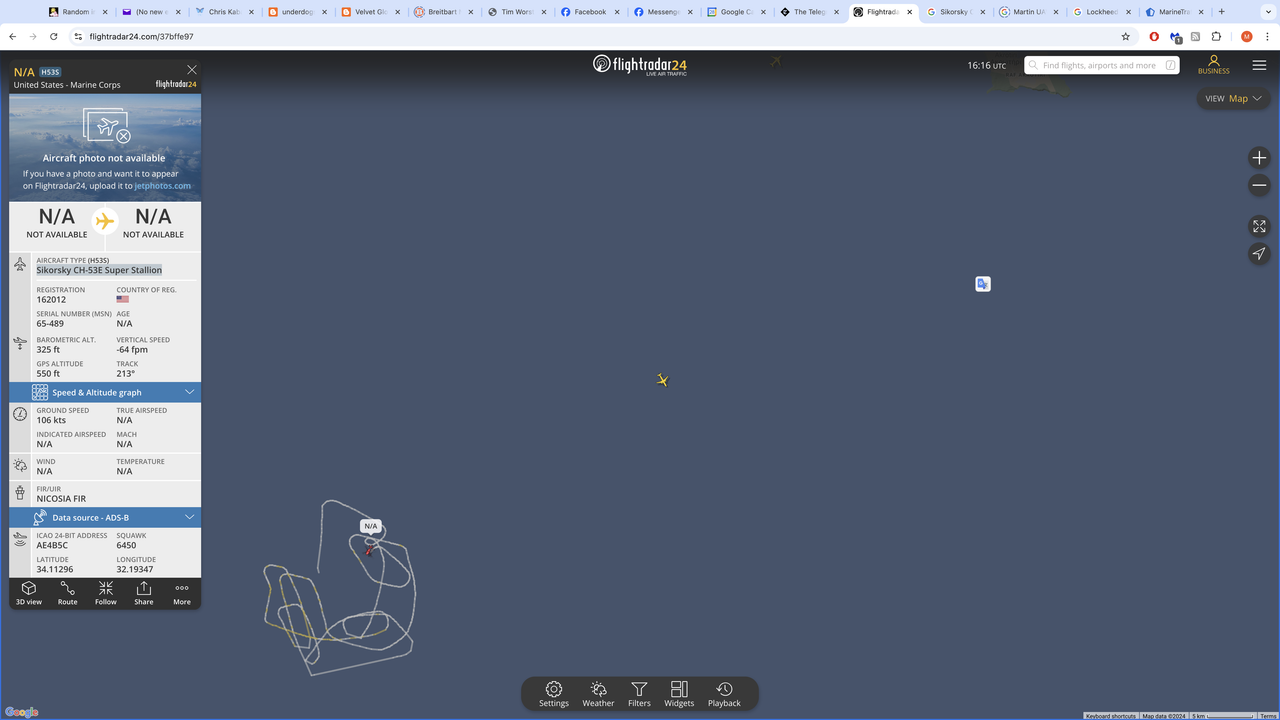Screen dimensions: 1280x720
Task: Click the ground speed 106 kts
Action: click(x=51, y=420)
